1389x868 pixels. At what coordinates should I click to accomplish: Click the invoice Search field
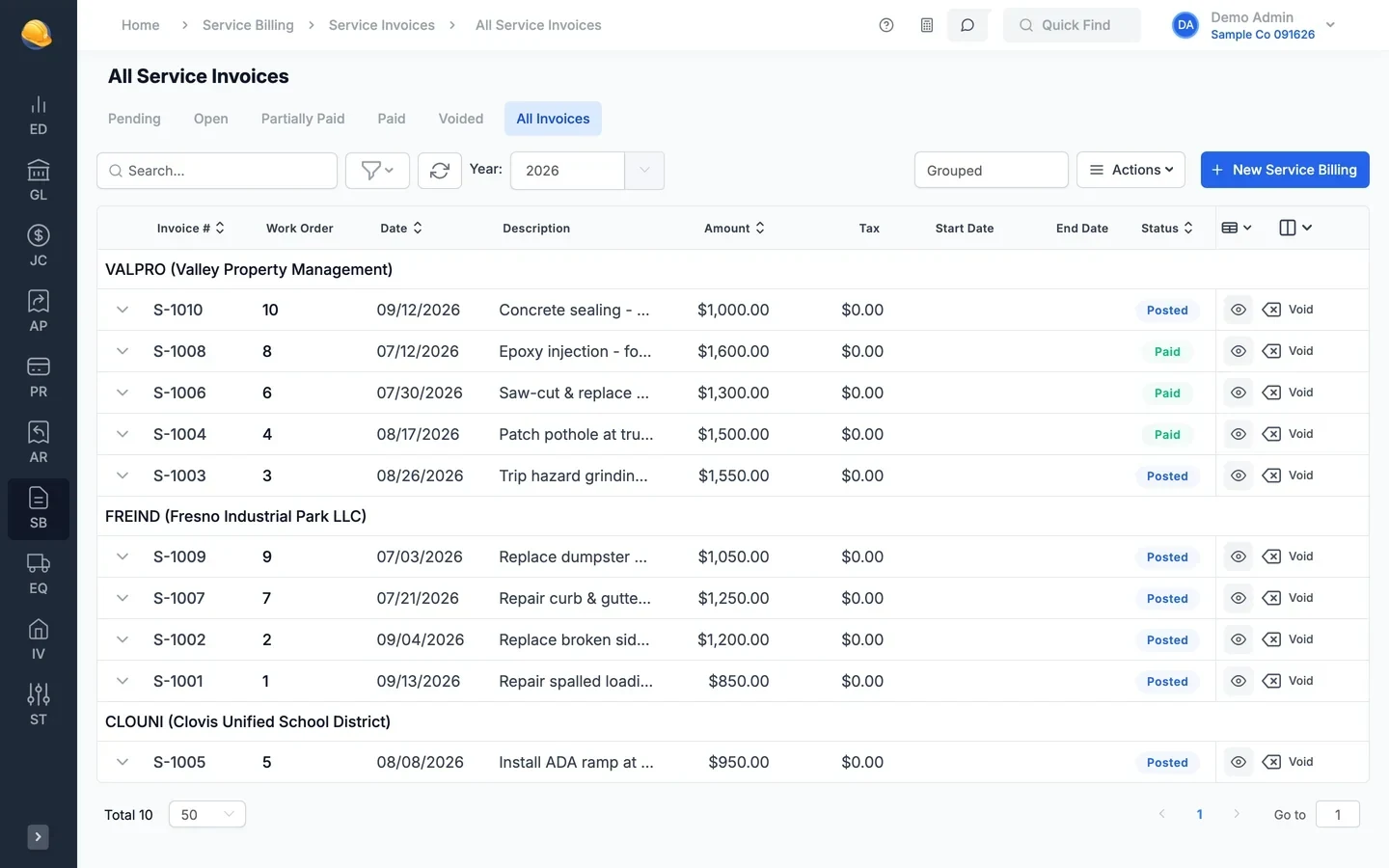(217, 171)
